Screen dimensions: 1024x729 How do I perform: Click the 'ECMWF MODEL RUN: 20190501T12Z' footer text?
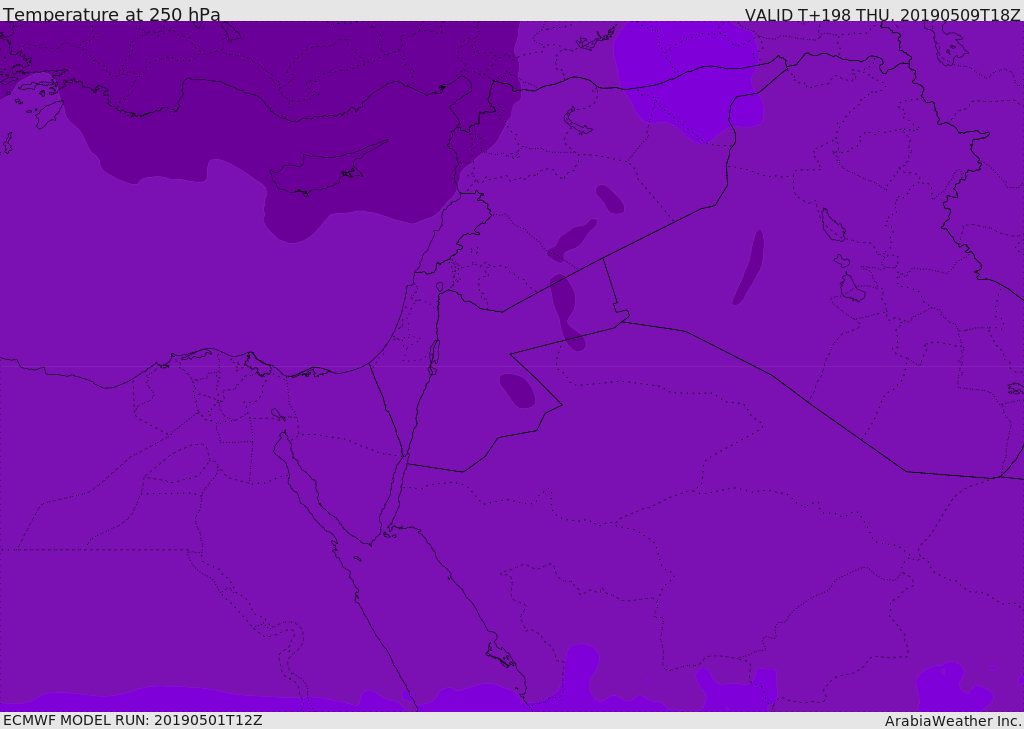point(133,721)
